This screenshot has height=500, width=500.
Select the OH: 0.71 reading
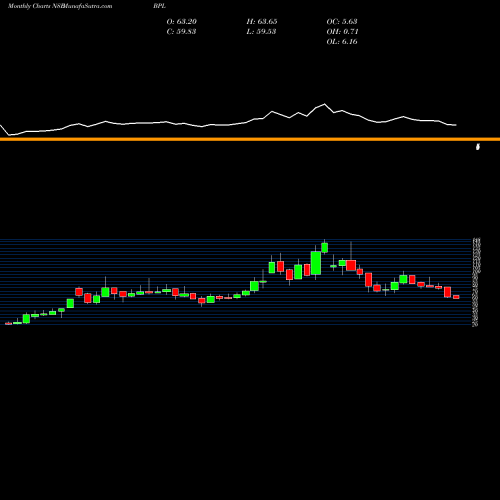click(342, 32)
